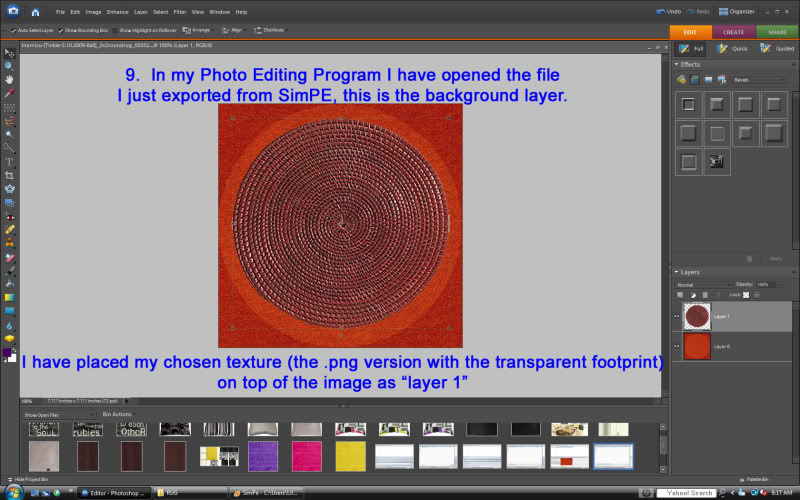Click the Home welcome screen icon

(35, 12)
